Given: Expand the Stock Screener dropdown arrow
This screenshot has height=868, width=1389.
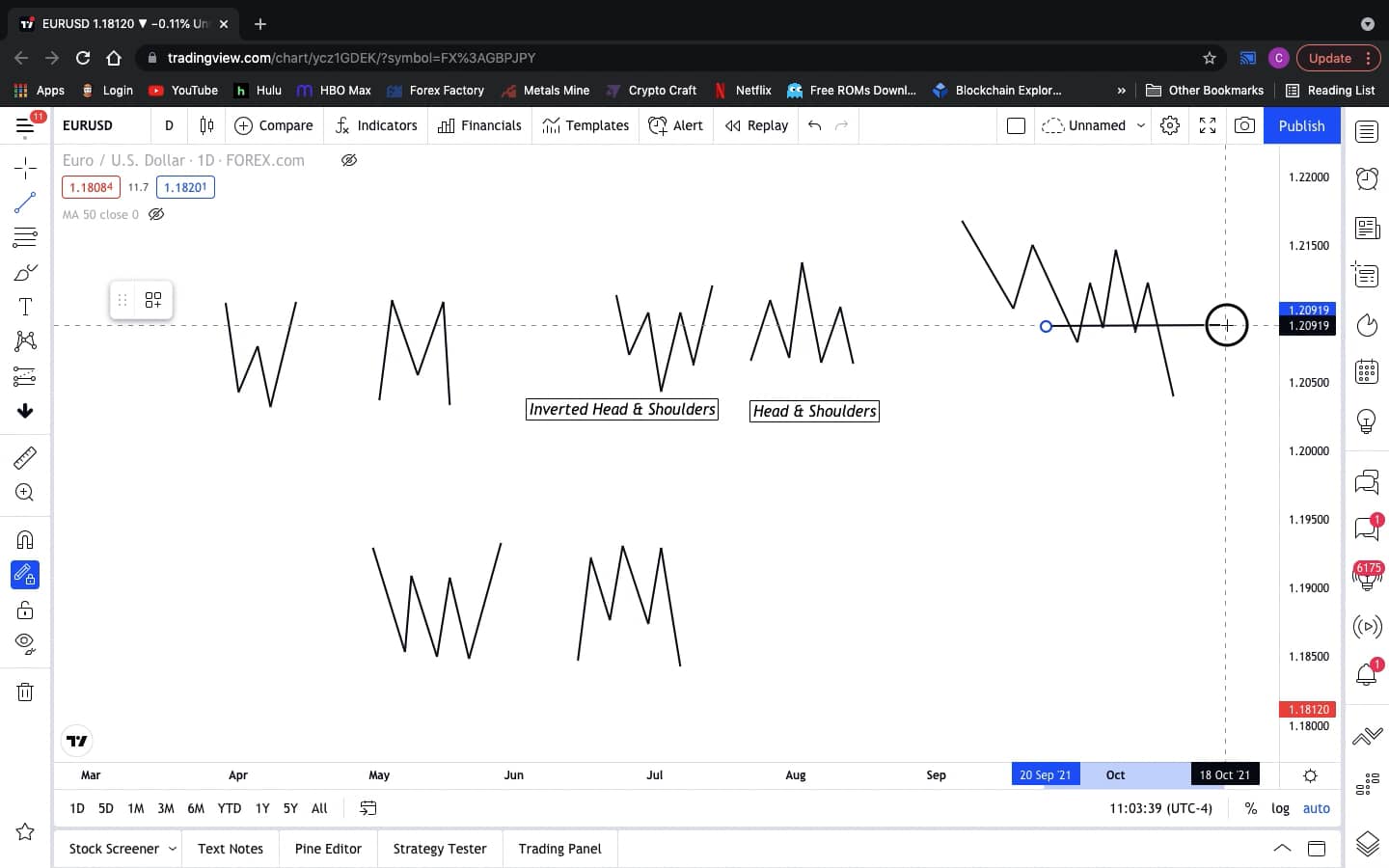Looking at the screenshot, I should point(173,849).
